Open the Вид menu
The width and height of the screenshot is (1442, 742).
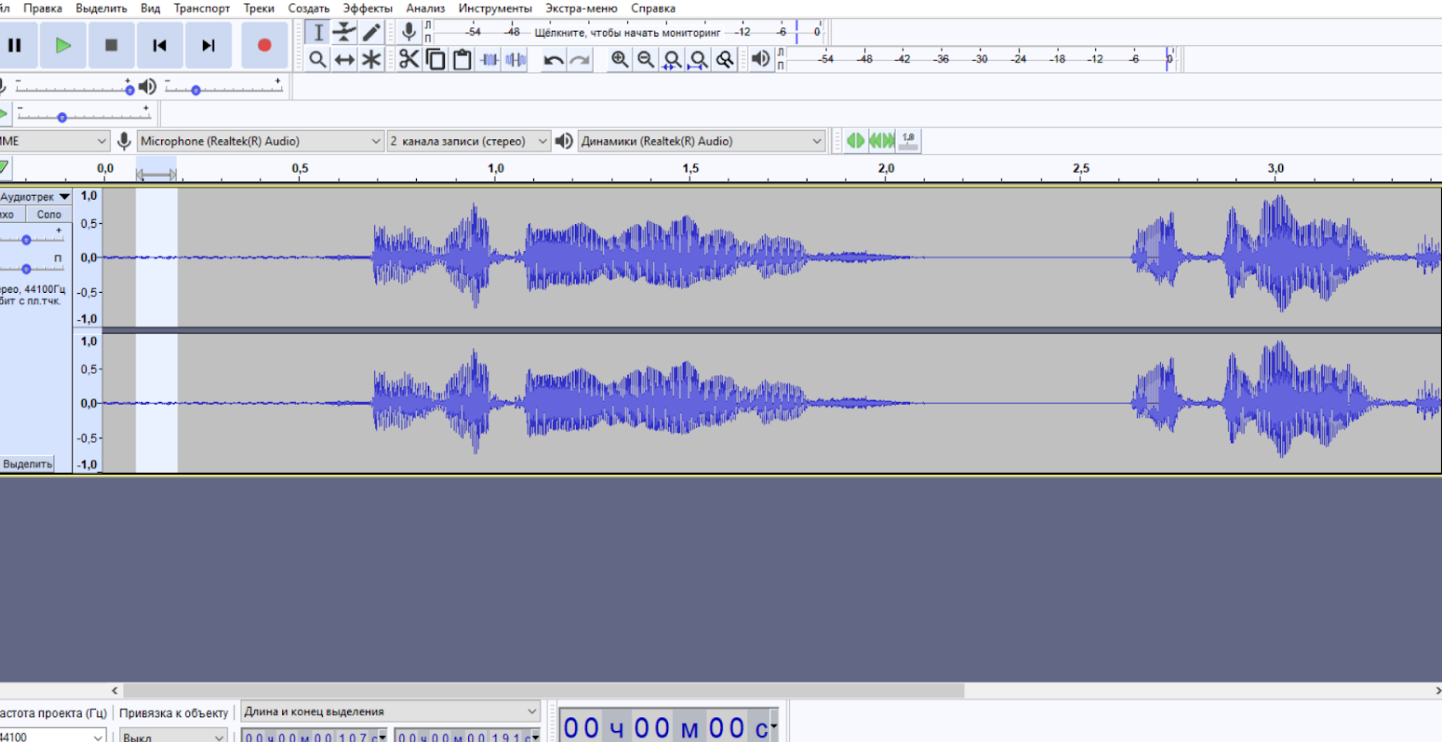(150, 8)
